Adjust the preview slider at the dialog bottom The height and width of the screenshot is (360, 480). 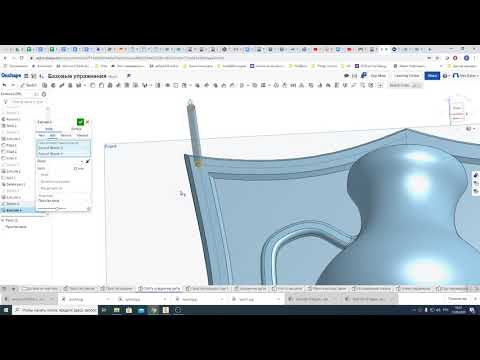point(57,209)
